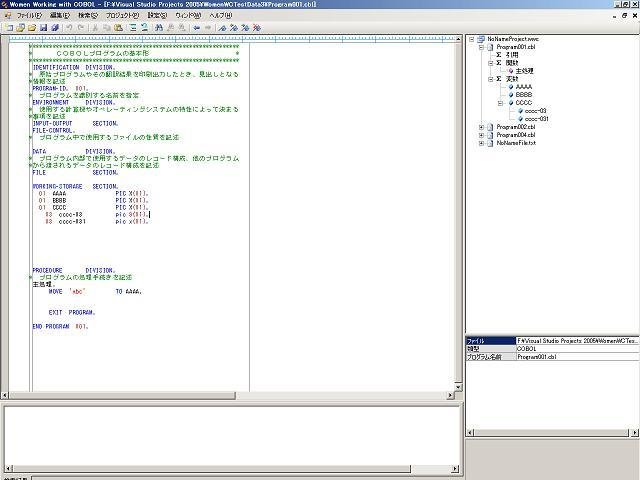Open the 設定 menu

[x=157, y=16]
